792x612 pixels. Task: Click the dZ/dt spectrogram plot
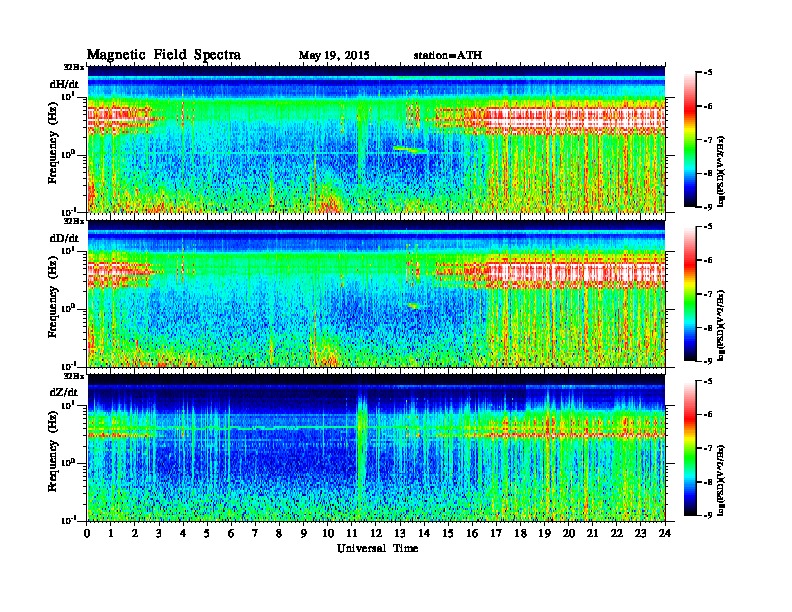click(376, 447)
